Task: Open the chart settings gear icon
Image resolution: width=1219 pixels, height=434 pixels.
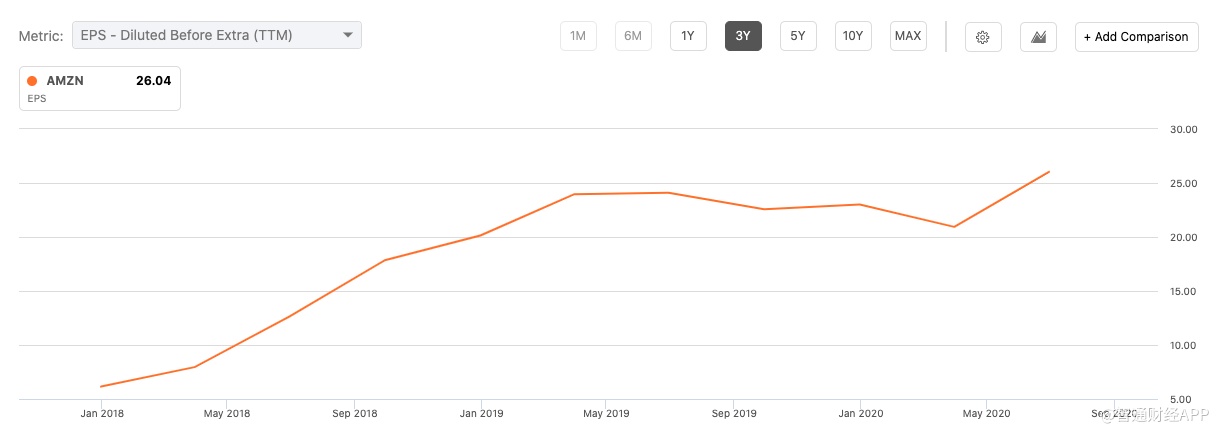Action: pos(983,37)
